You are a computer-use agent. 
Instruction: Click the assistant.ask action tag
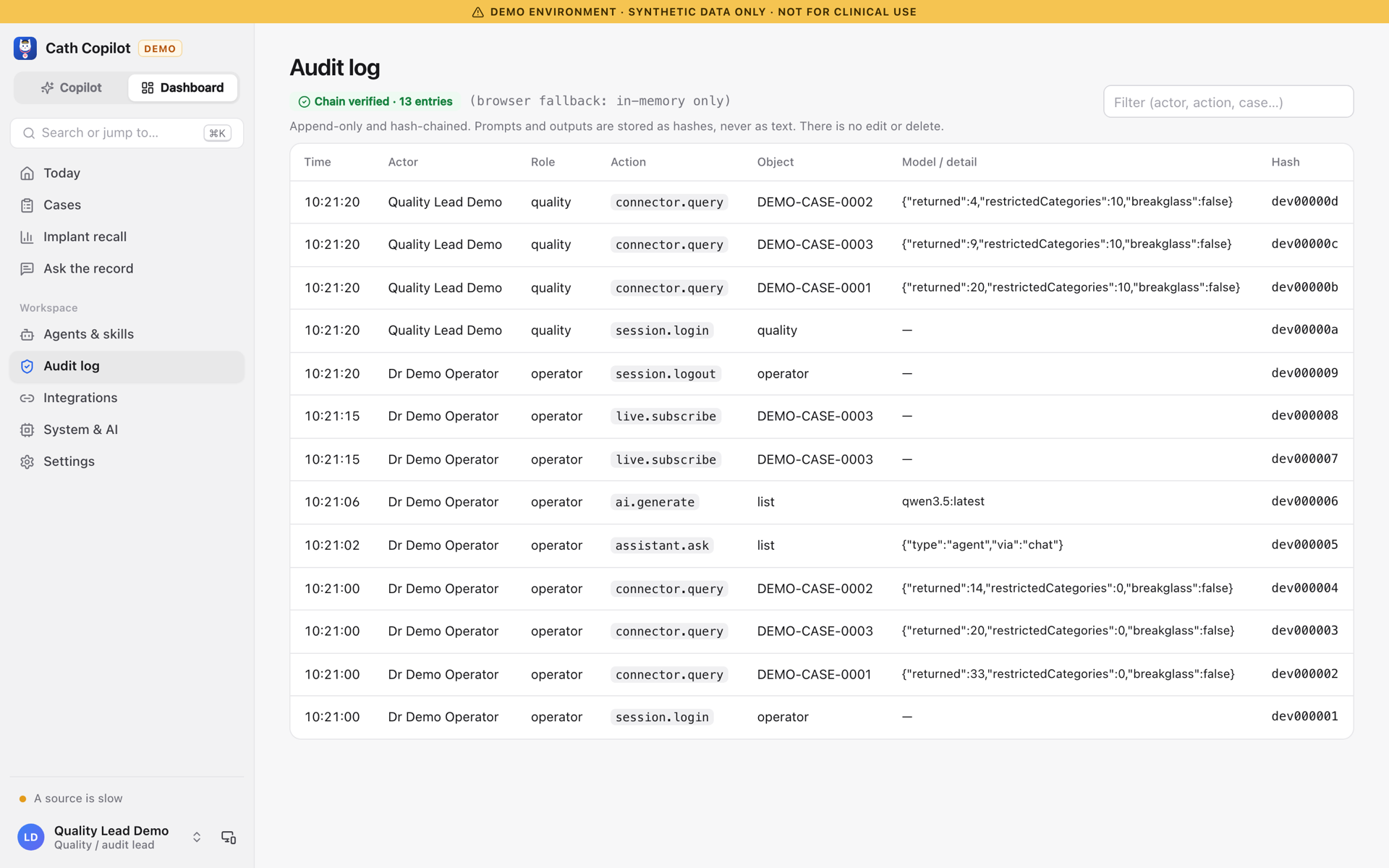pos(662,545)
